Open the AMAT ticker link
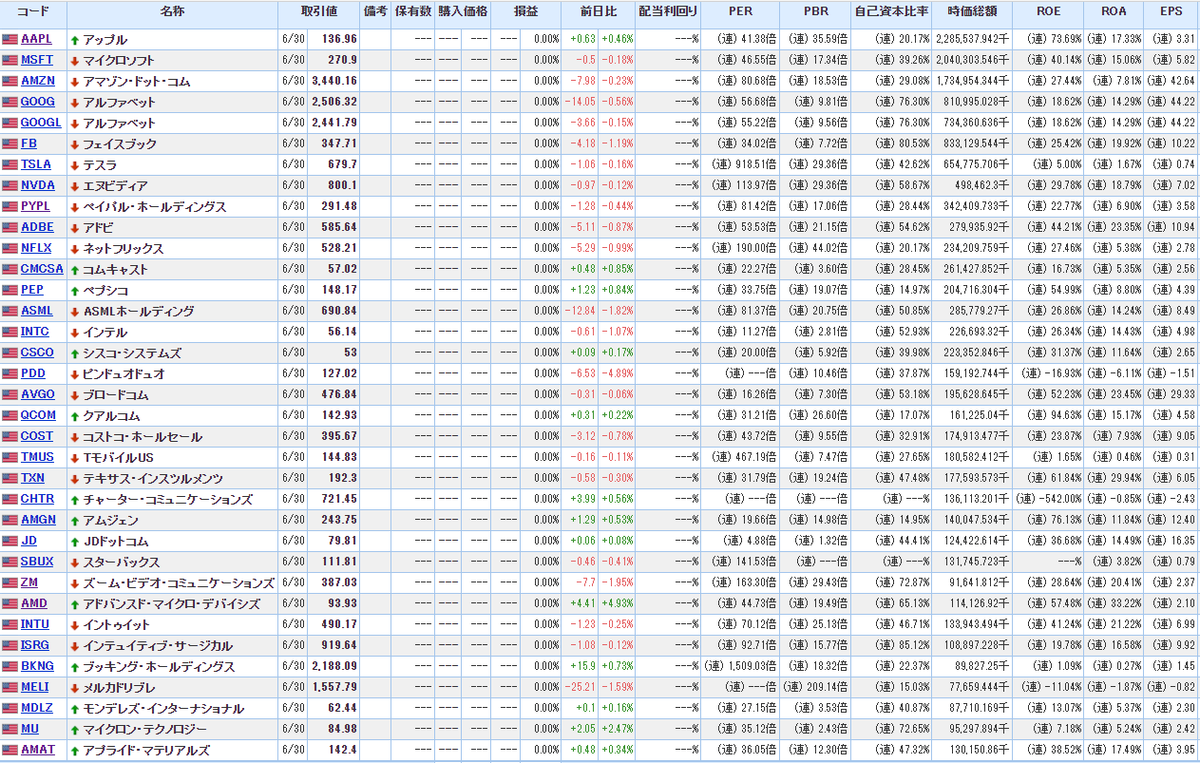The width and height of the screenshot is (1200, 763). click(38, 750)
